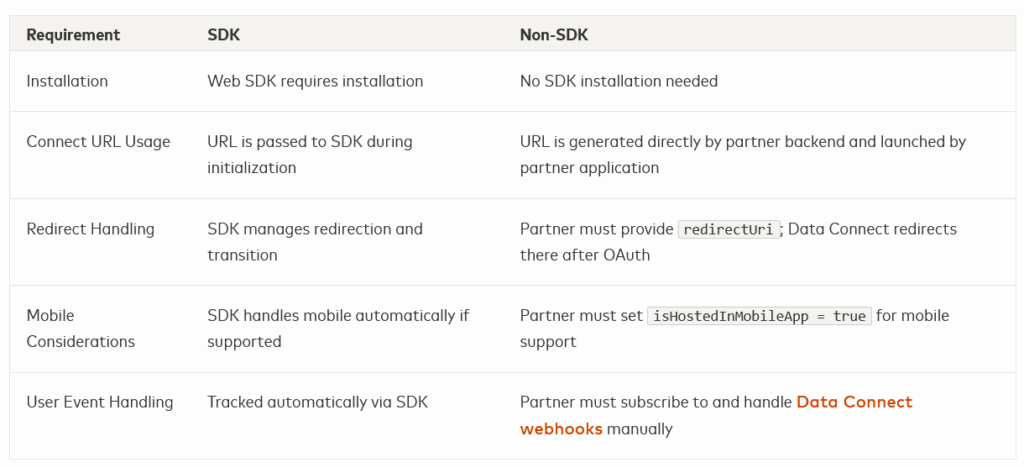
Task: Click the 'No SDK installation needed' cell
Action: click(x=618, y=81)
